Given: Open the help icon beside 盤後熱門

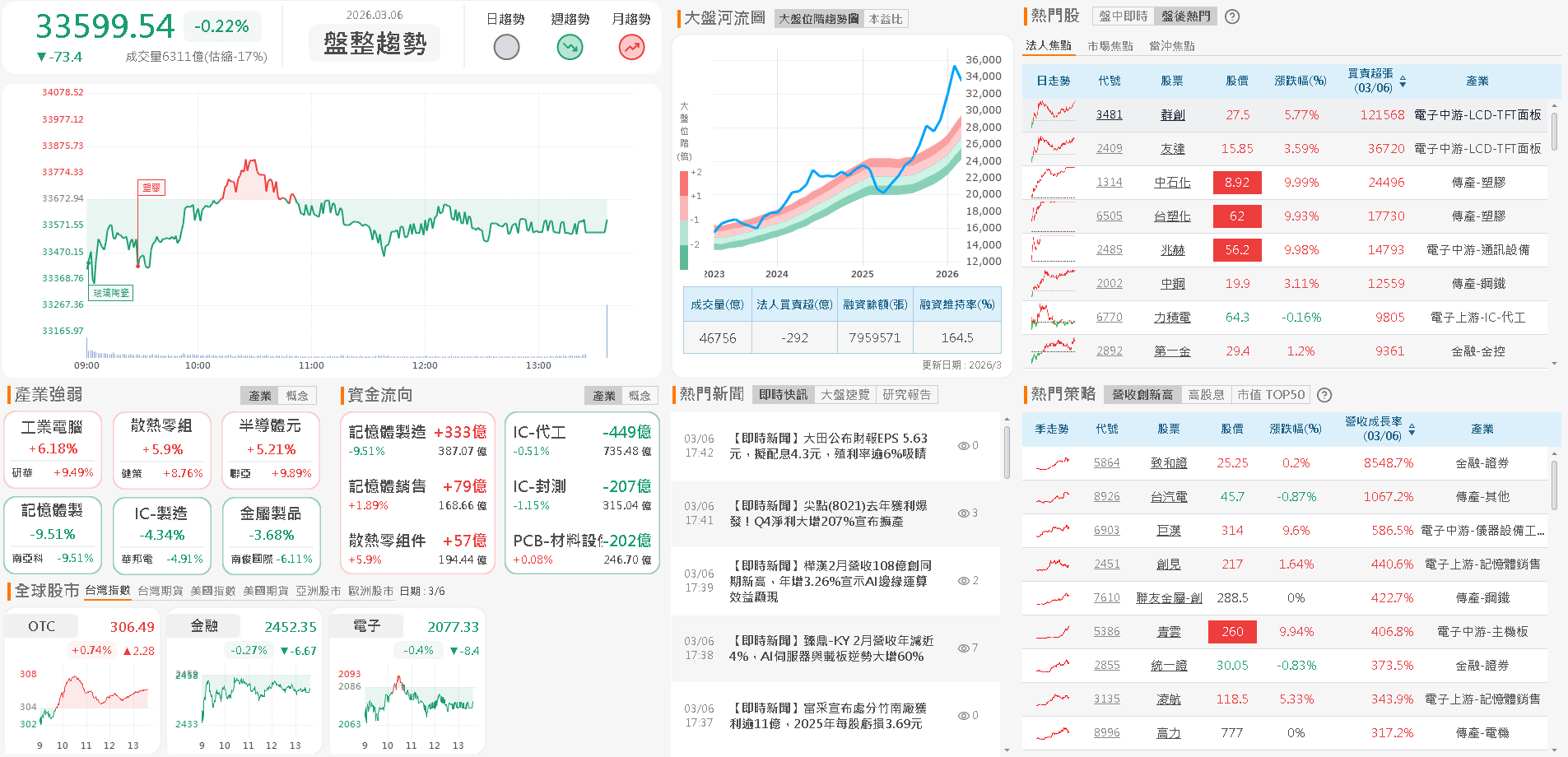Looking at the screenshot, I should coord(1231,16).
